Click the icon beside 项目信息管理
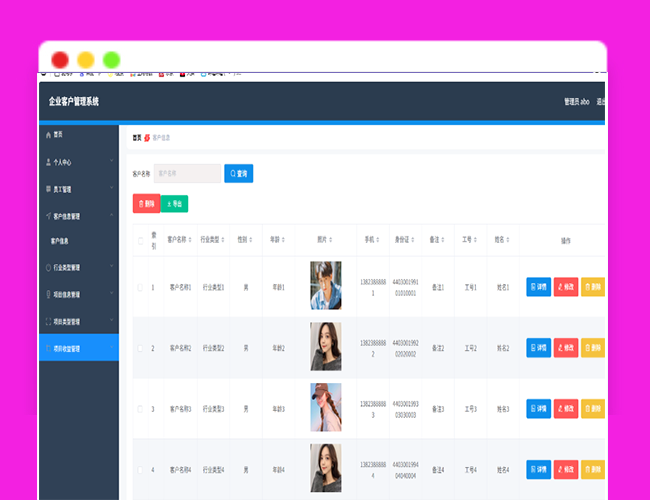The width and height of the screenshot is (650, 500). (x=49, y=294)
